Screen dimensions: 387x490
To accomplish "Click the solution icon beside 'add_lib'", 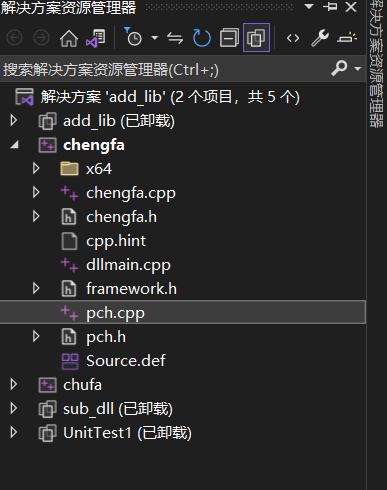I will (24, 97).
